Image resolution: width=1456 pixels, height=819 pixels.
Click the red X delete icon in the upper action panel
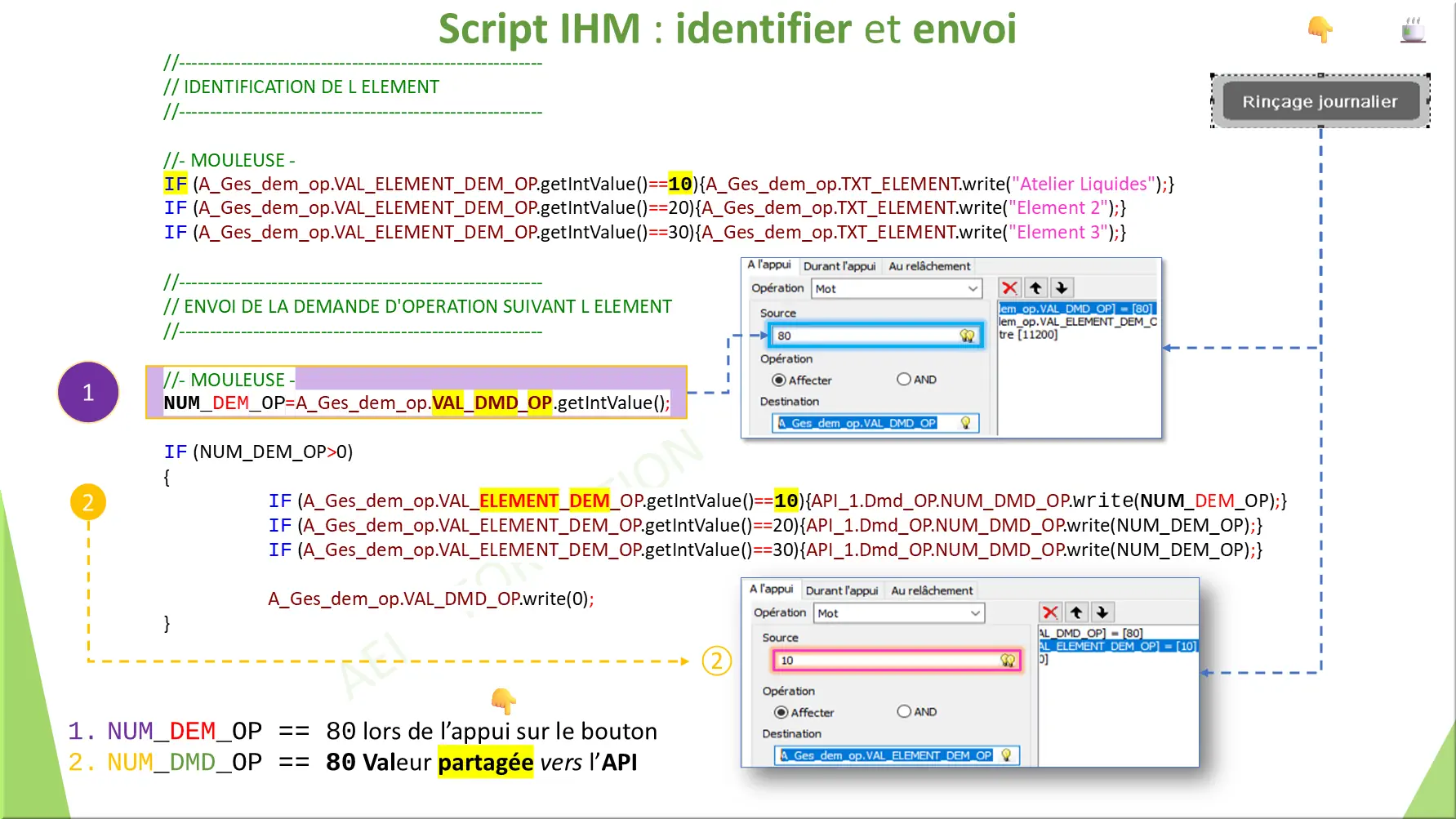[x=1010, y=287]
